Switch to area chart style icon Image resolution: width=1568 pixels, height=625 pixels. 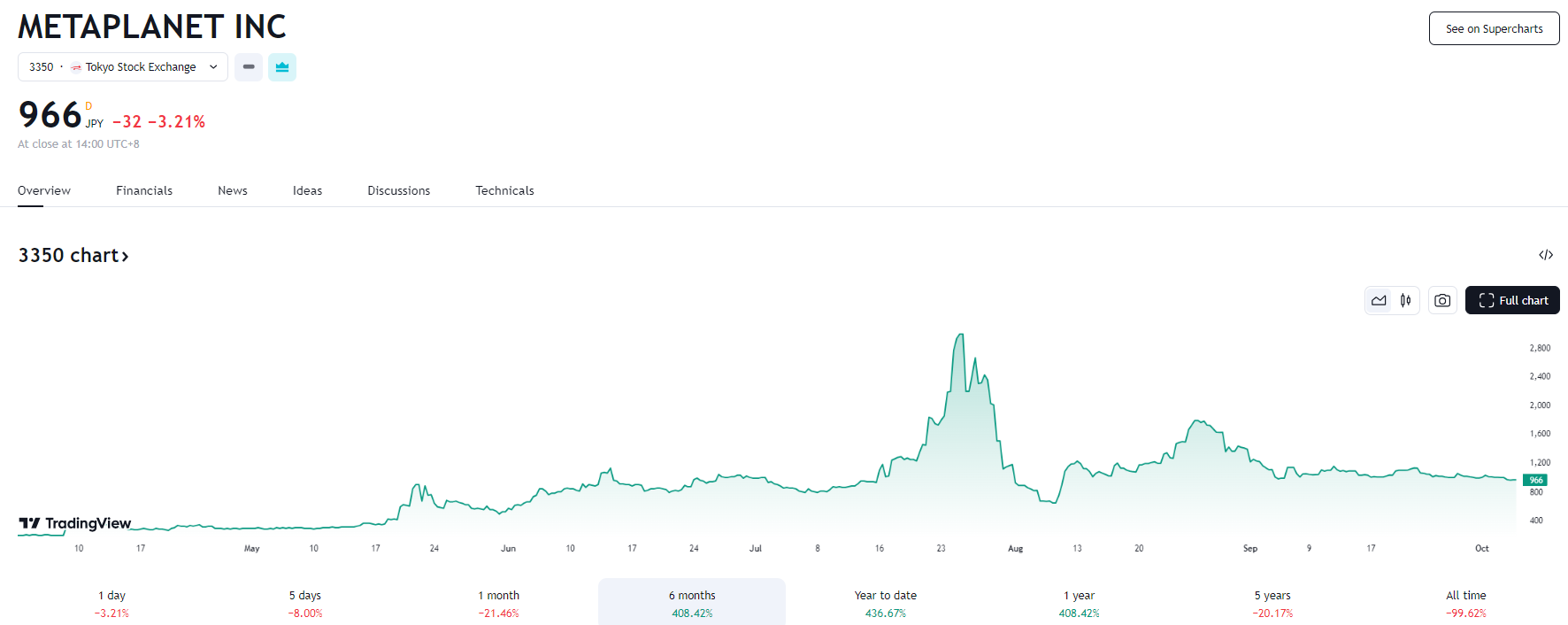[1379, 300]
